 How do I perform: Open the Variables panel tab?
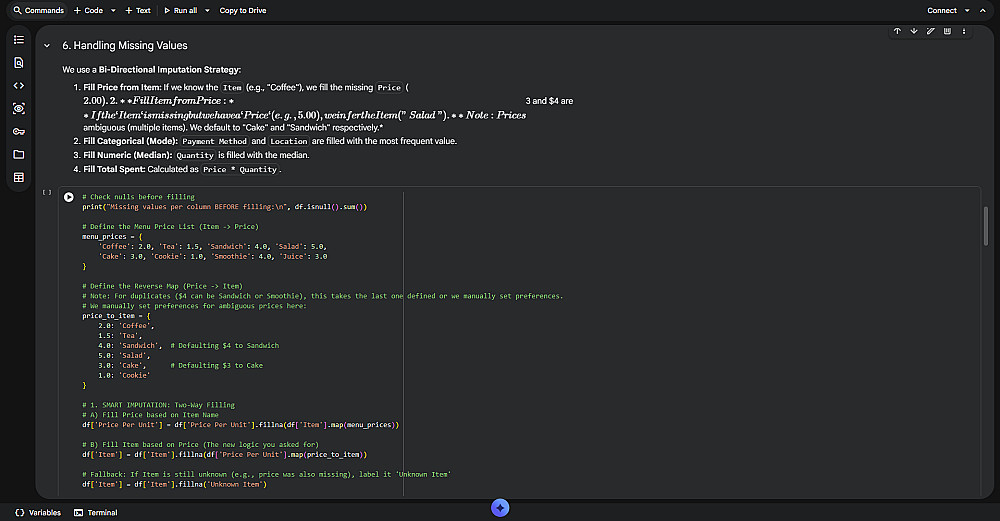pos(38,512)
